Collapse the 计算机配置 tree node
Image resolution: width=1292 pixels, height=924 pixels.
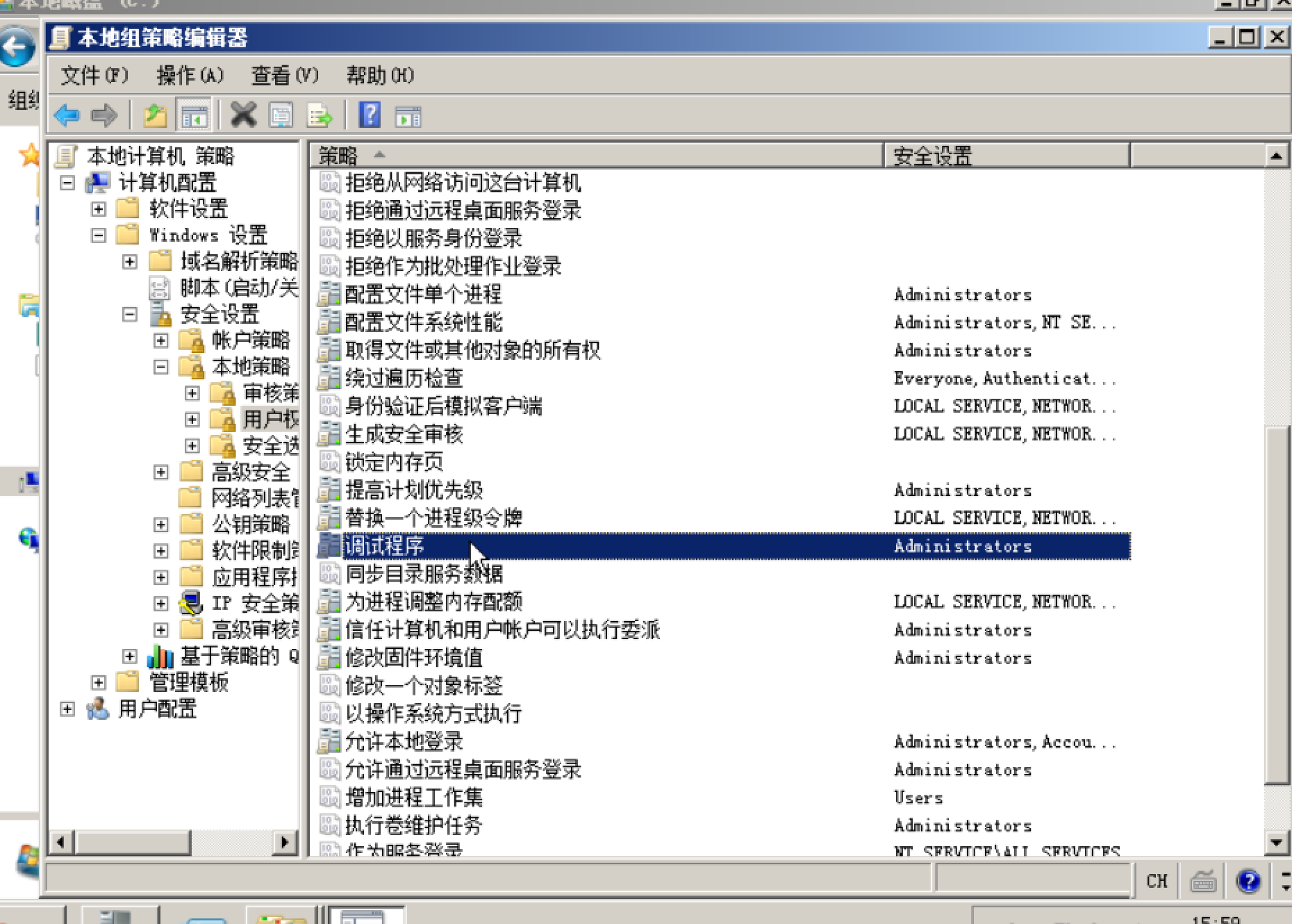tap(66, 183)
